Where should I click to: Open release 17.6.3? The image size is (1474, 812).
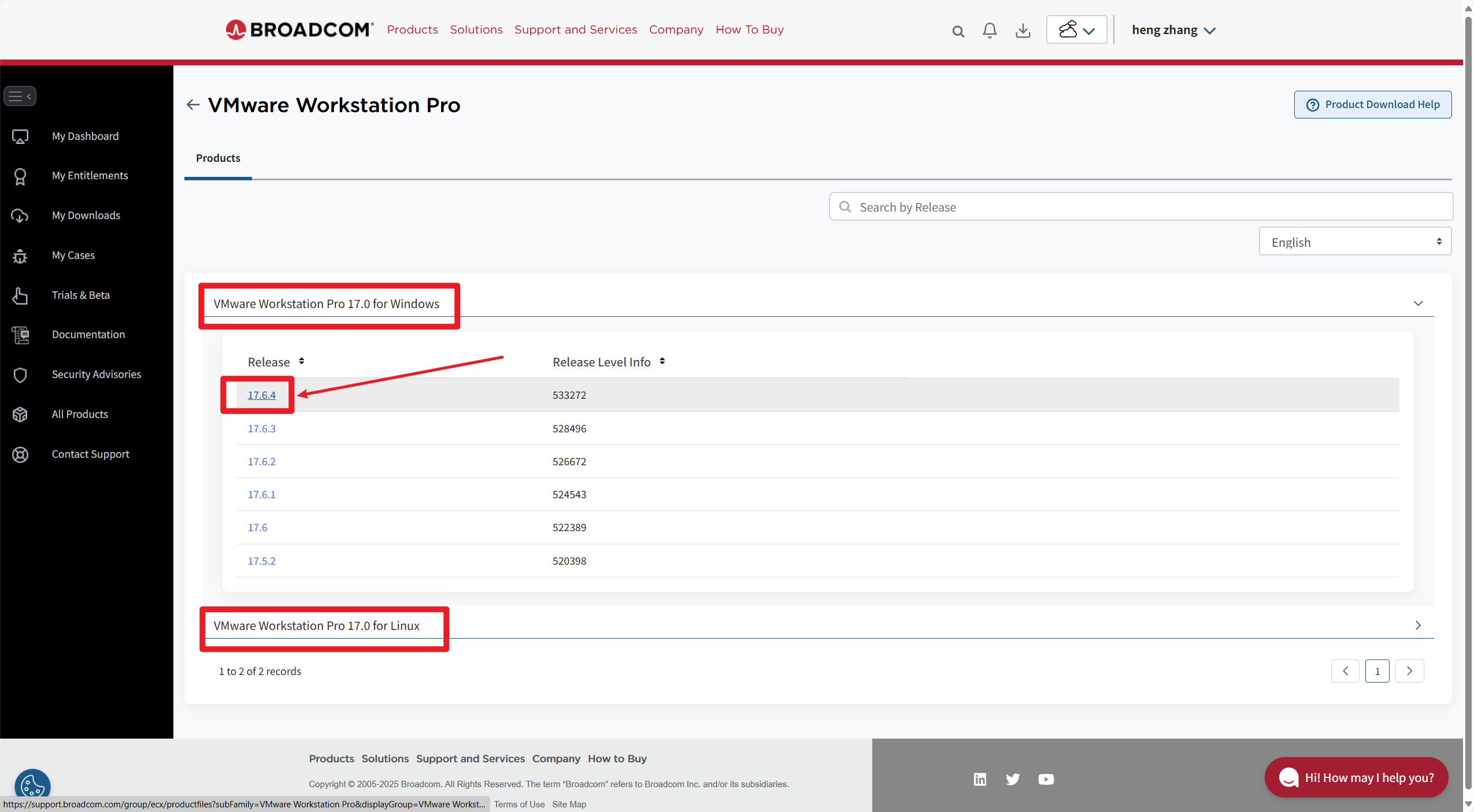[x=261, y=429]
